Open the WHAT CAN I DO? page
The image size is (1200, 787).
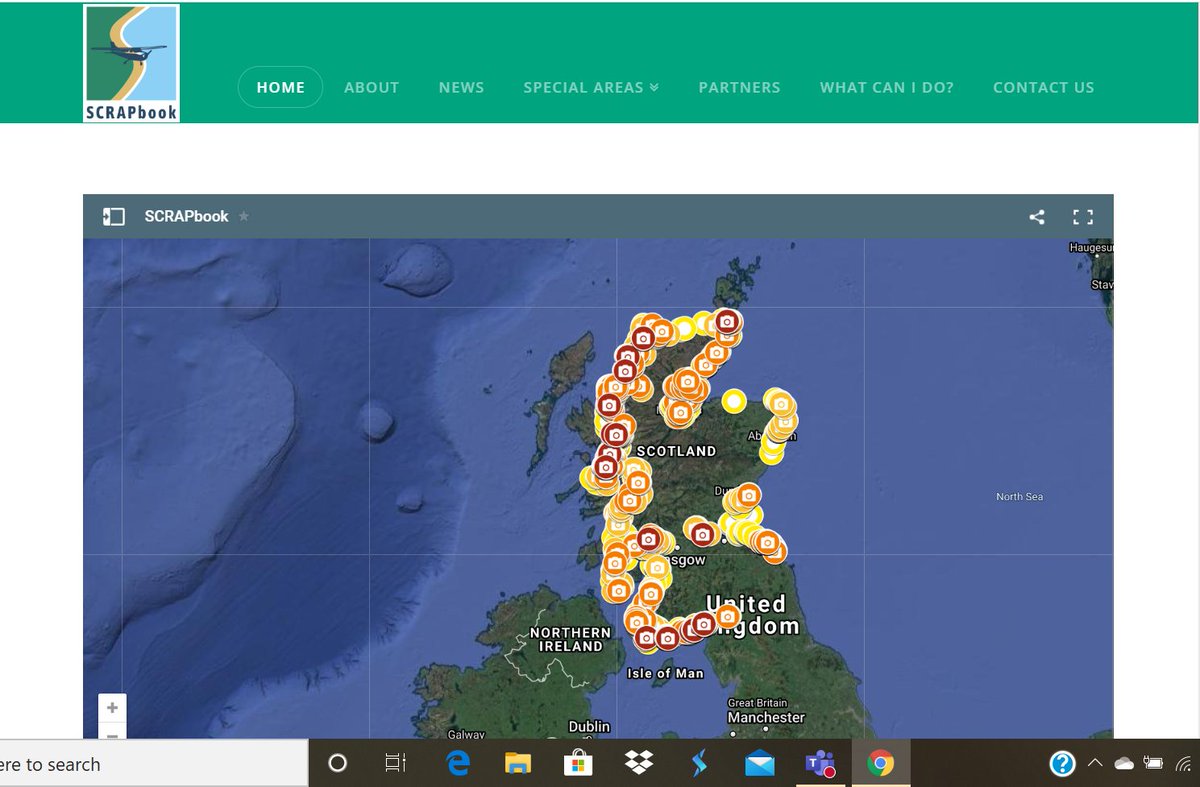(x=886, y=87)
